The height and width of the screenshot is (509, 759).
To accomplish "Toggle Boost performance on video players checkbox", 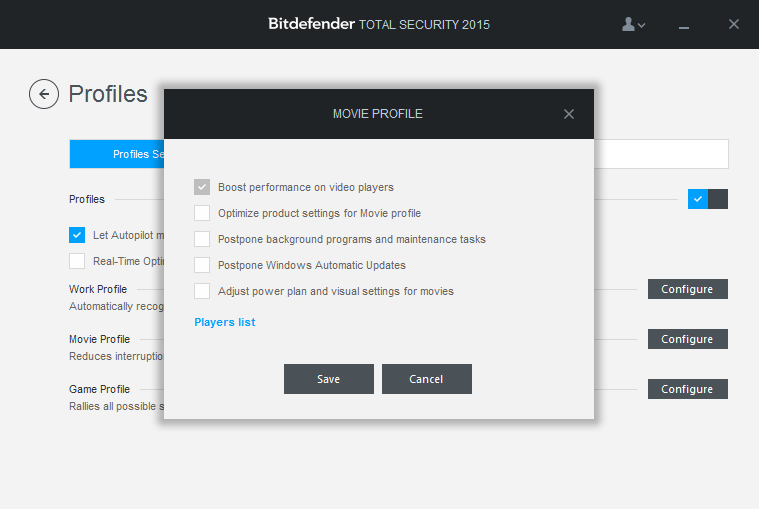I will click(x=202, y=187).
